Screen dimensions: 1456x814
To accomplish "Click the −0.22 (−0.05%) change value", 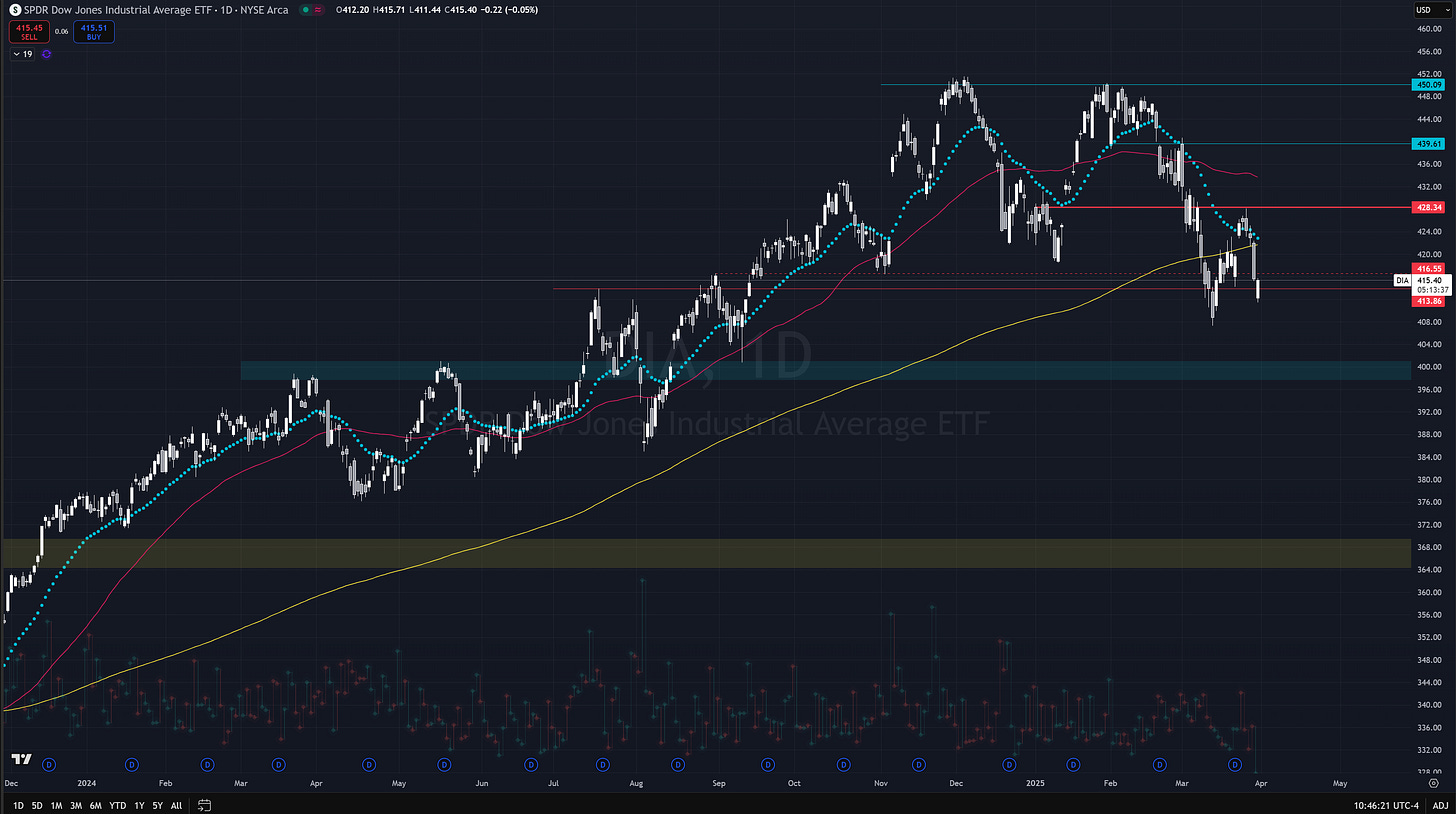I will pyautogui.click(x=510, y=9).
